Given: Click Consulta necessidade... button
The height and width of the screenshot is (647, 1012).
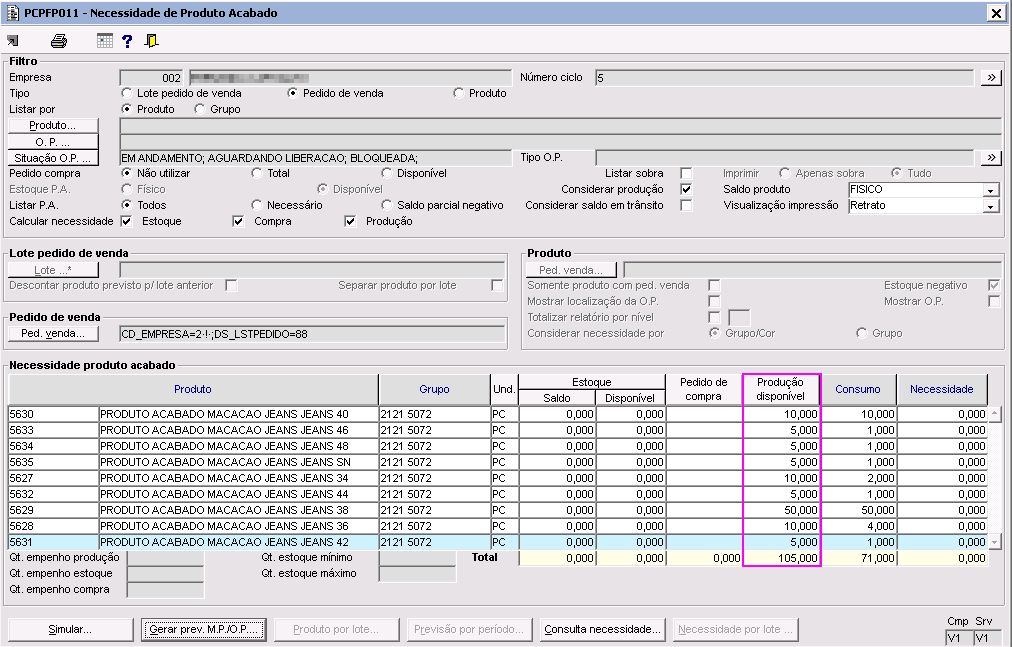Looking at the screenshot, I should [602, 629].
